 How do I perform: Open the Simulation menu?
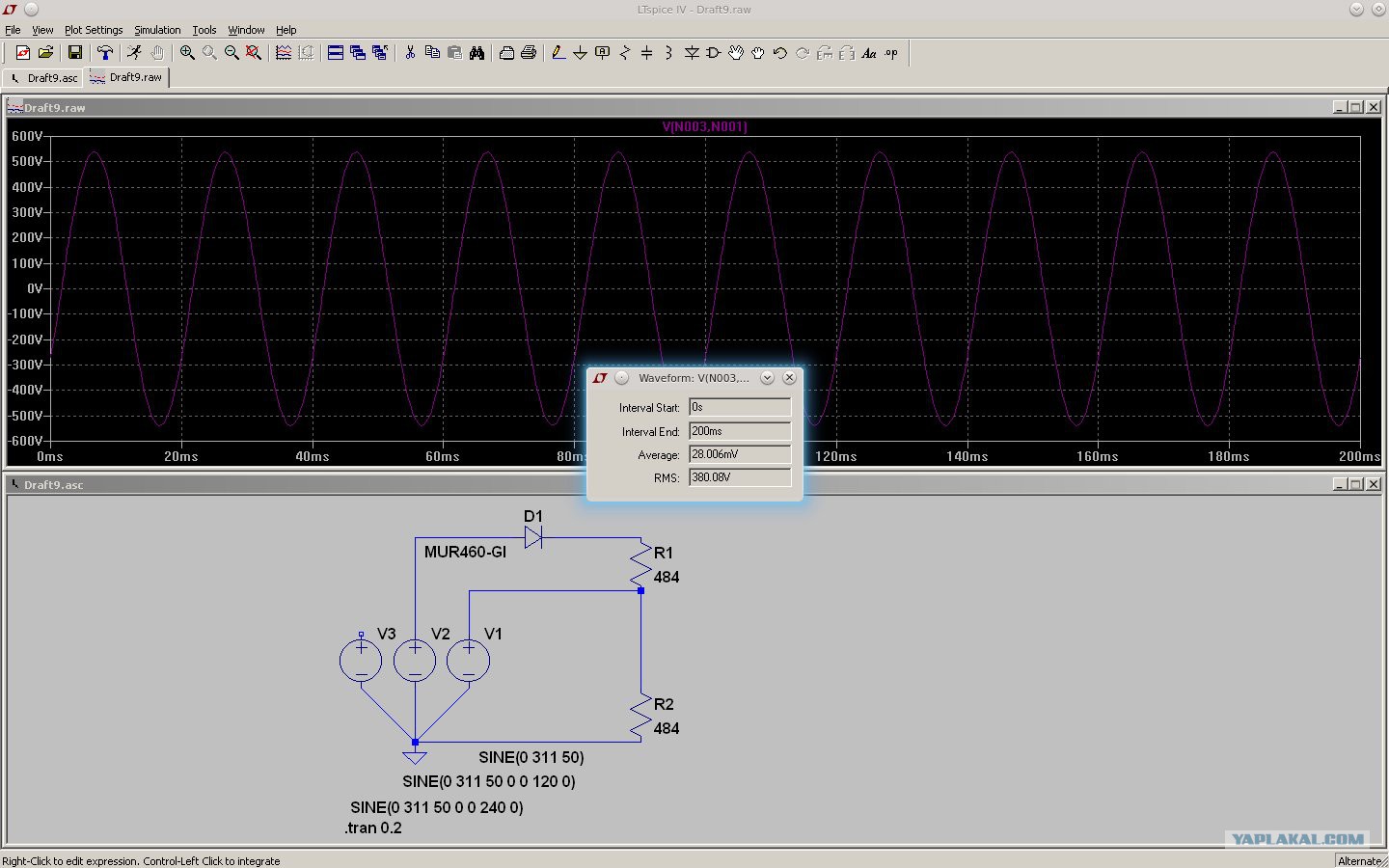157,30
